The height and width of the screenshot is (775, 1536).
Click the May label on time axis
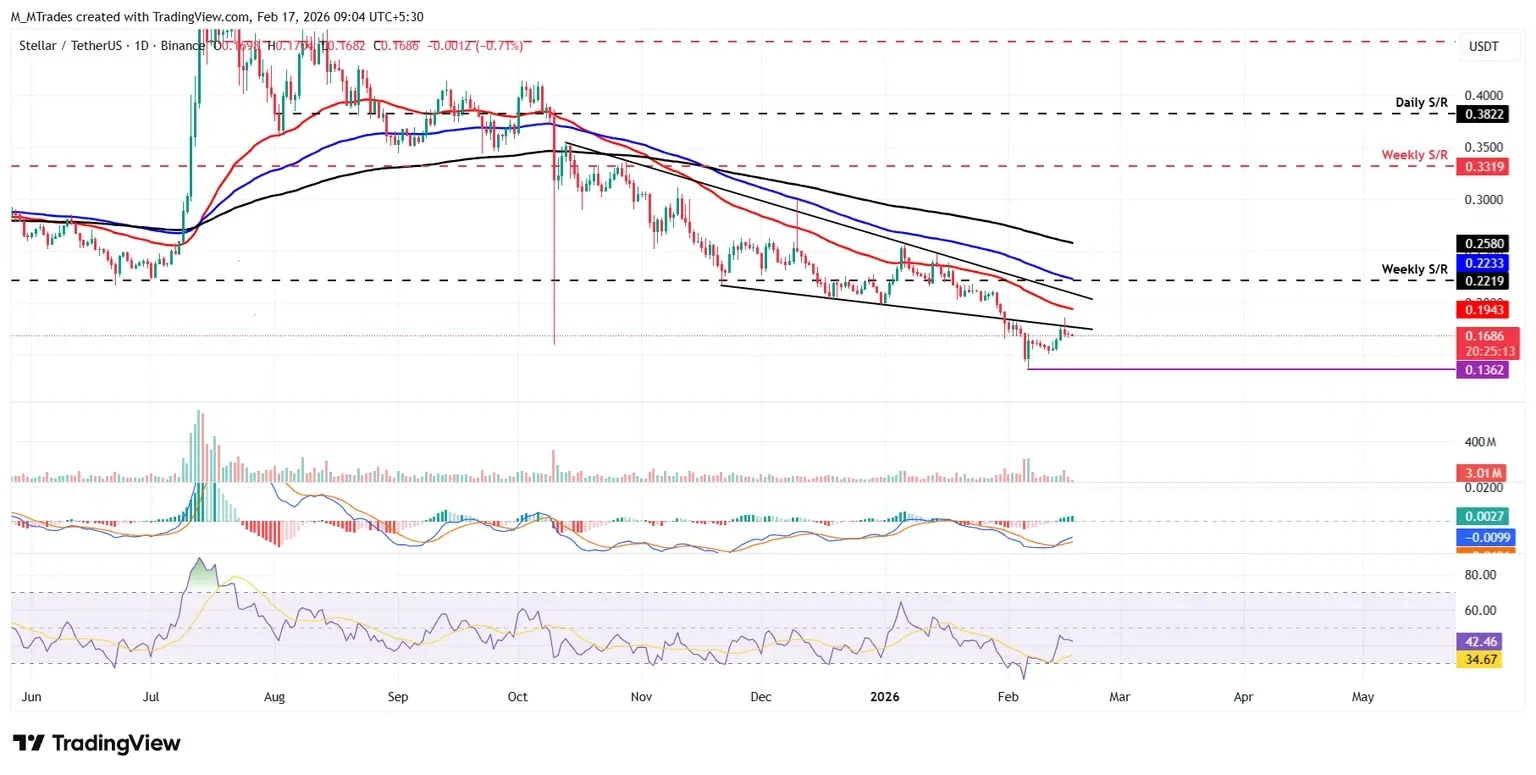(x=1364, y=695)
